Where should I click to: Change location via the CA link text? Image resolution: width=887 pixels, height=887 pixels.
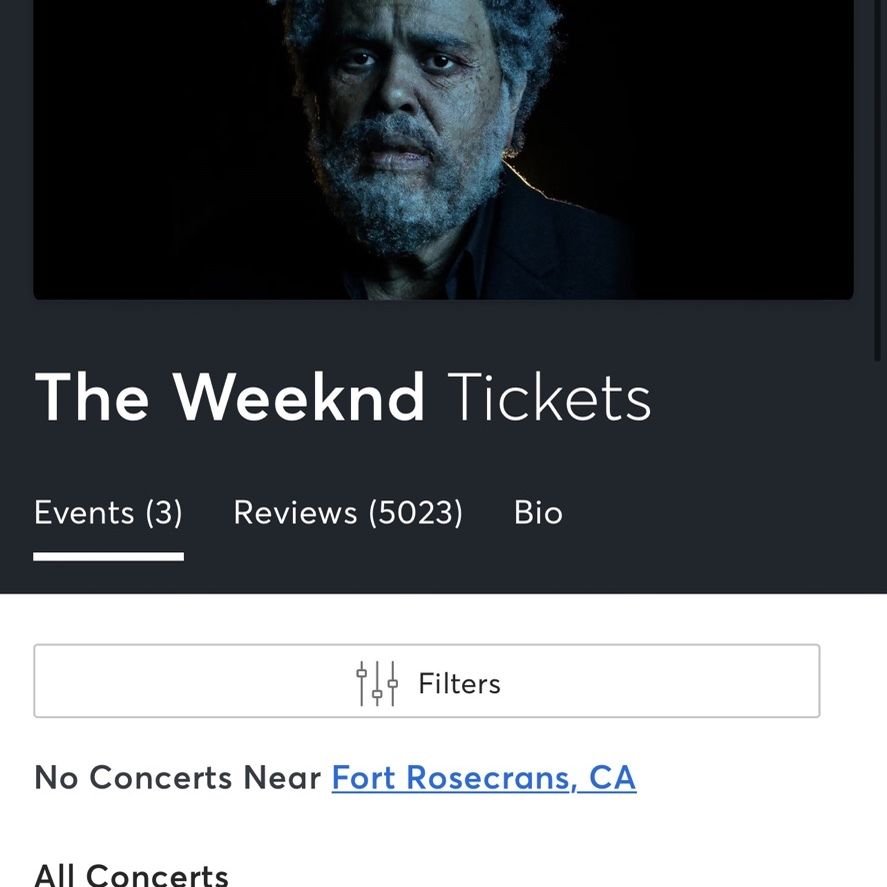[x=613, y=778]
